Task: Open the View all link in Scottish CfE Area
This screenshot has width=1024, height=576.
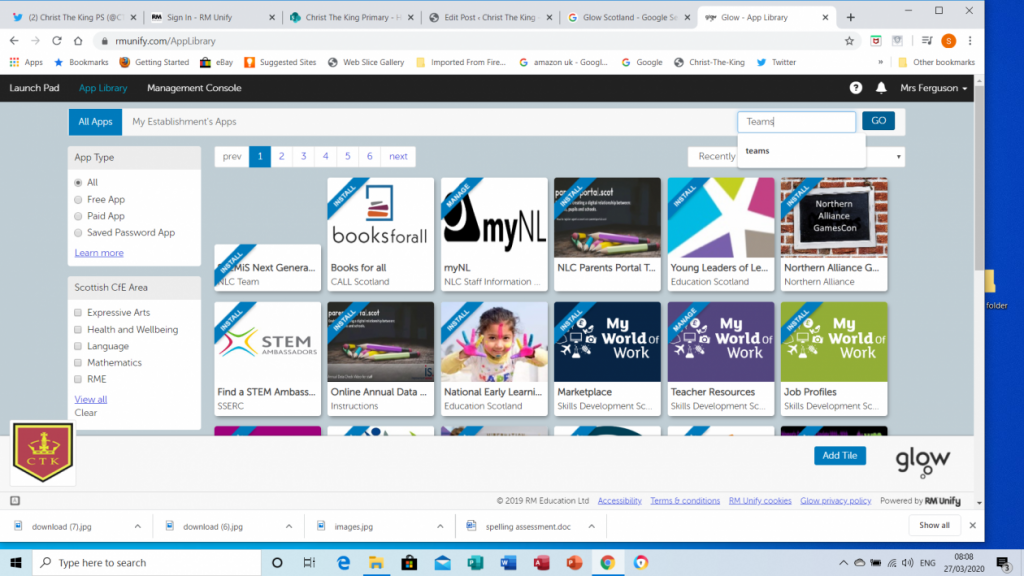Action: (x=91, y=399)
